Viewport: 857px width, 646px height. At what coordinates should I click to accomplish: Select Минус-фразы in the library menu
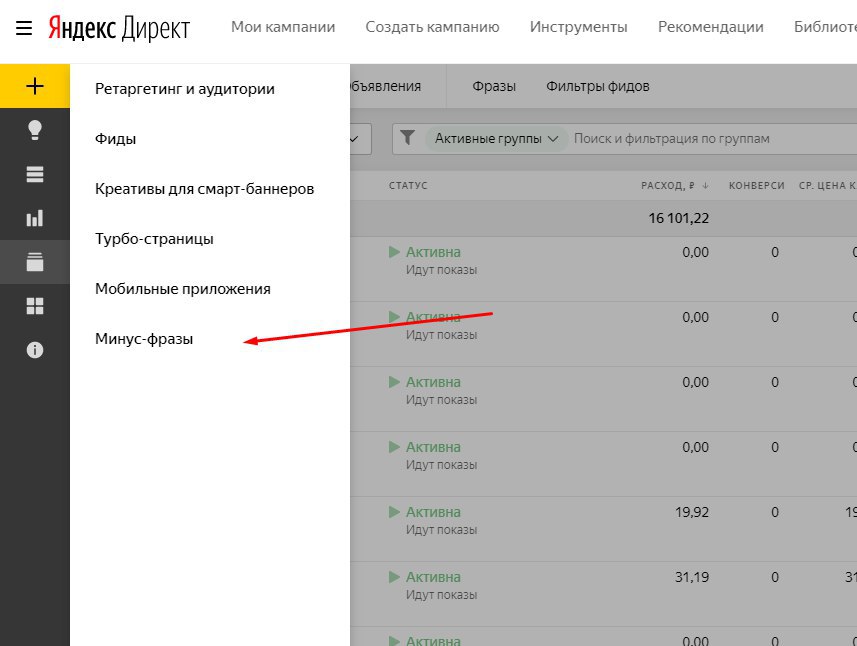[x=144, y=339]
